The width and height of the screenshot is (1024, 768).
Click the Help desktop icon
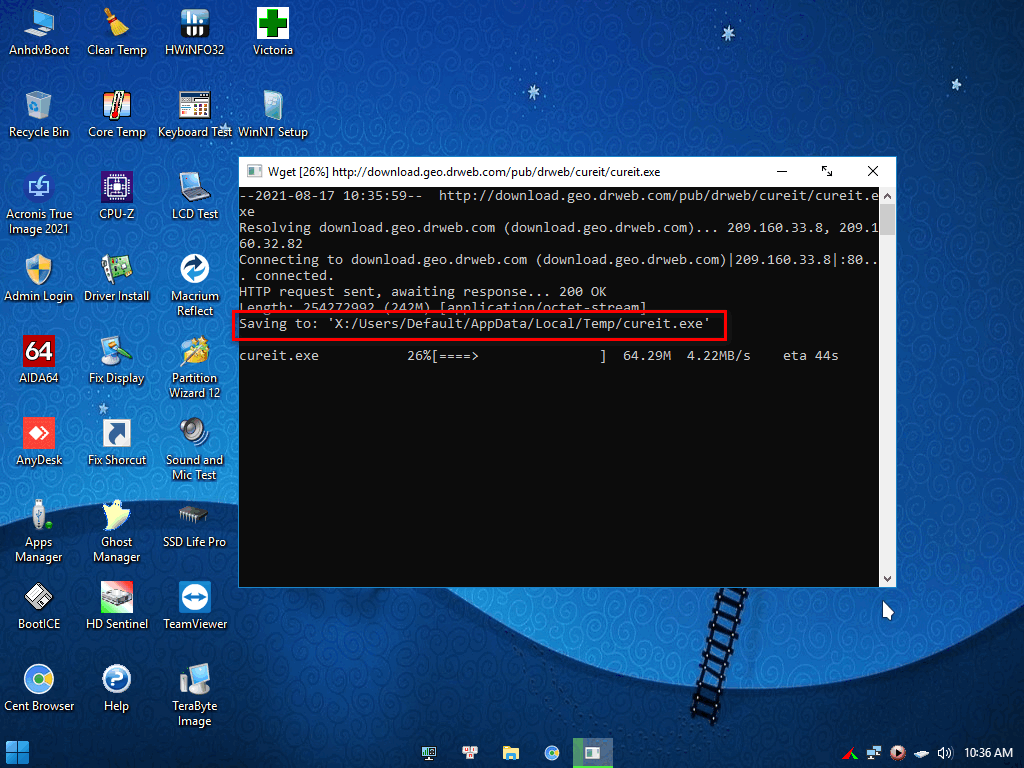click(117, 688)
